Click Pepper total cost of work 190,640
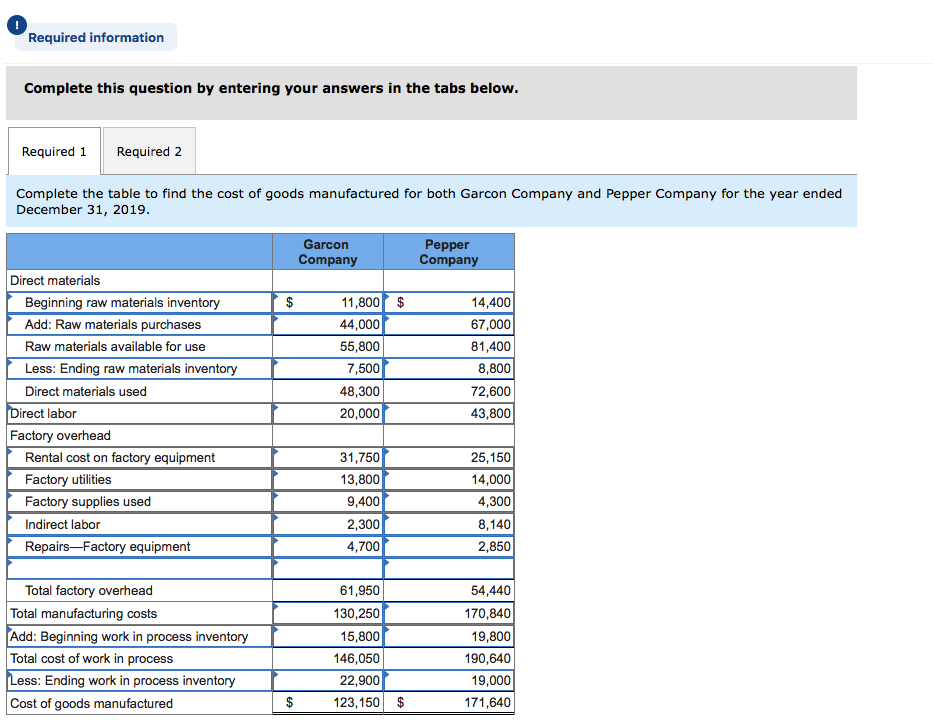Viewport: 933px width, 720px height. tap(449, 658)
